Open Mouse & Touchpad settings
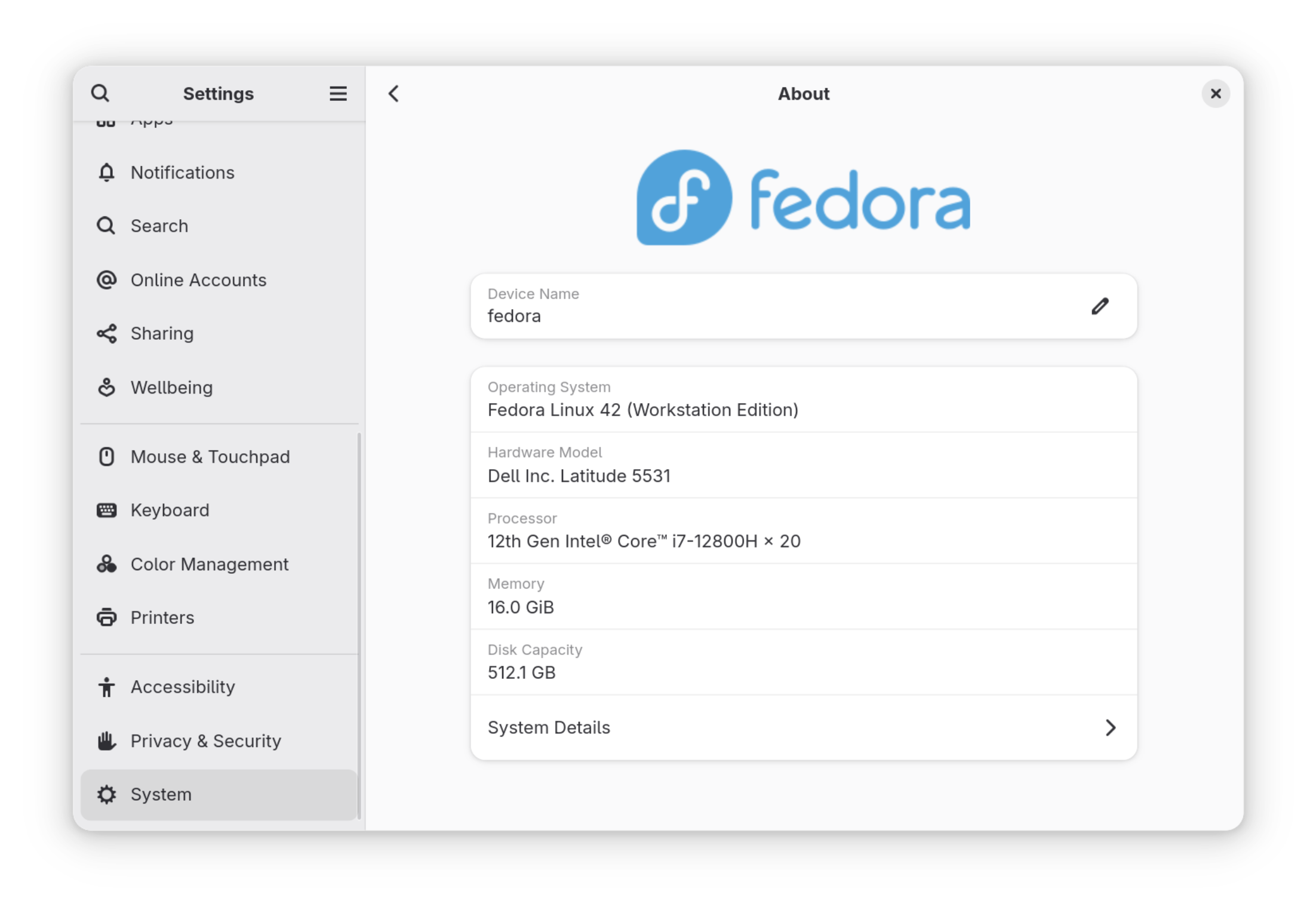1316x910 pixels. [210, 457]
